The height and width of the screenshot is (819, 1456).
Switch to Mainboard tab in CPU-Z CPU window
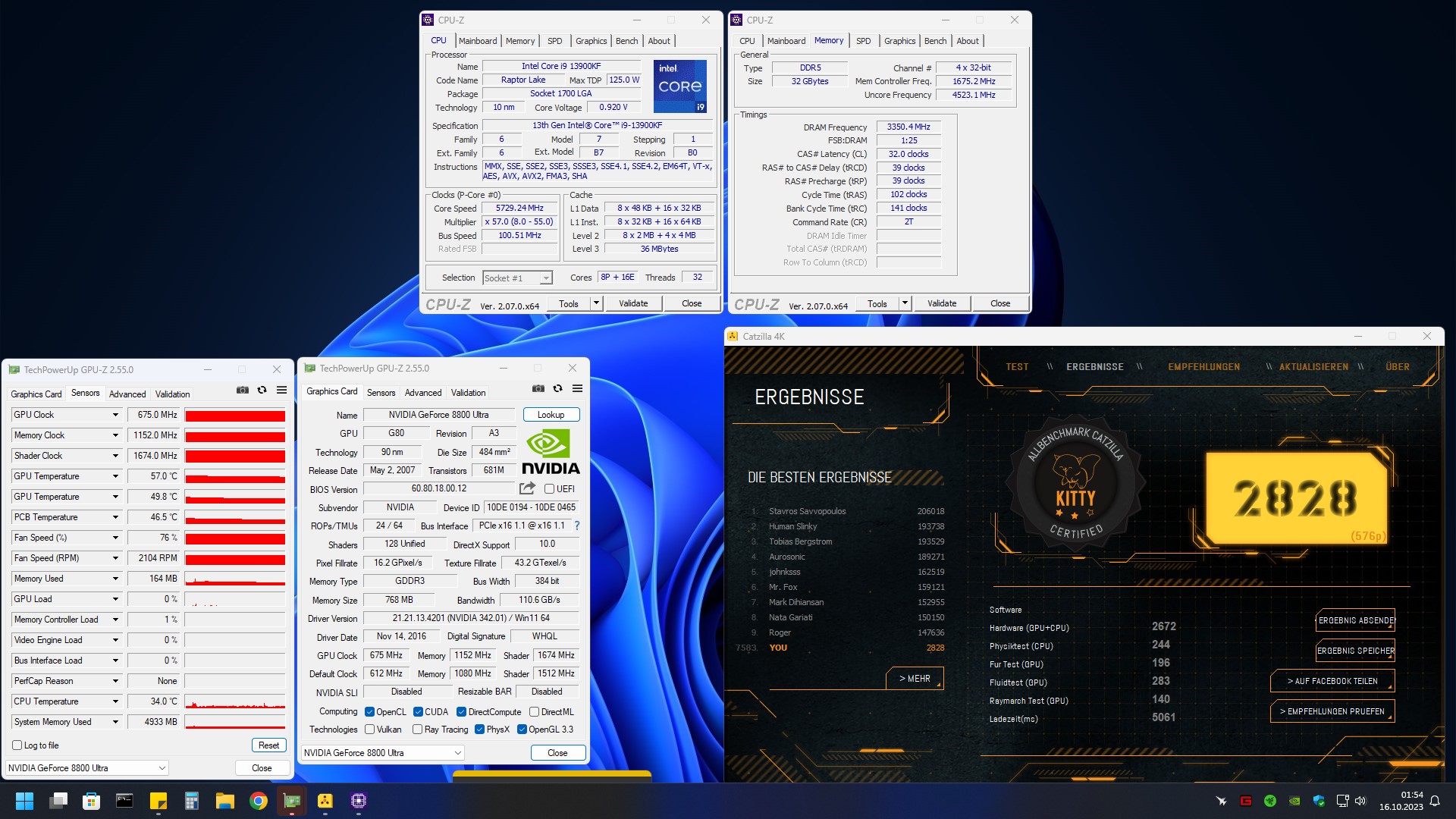coord(478,41)
